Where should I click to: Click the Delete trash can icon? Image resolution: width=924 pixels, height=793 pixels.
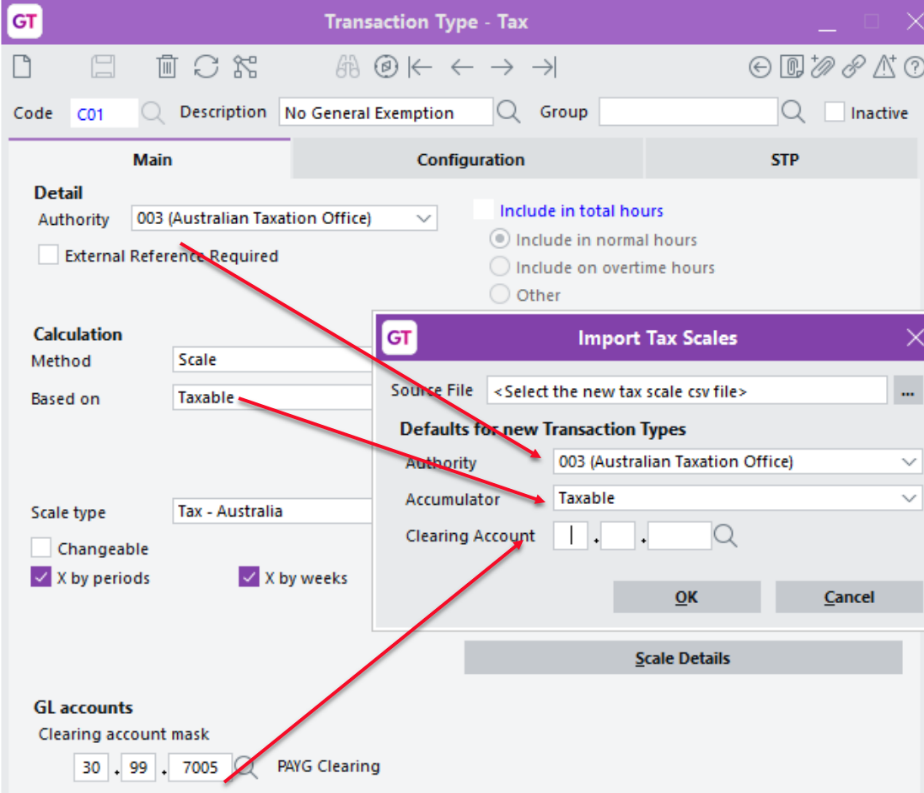(x=166, y=67)
